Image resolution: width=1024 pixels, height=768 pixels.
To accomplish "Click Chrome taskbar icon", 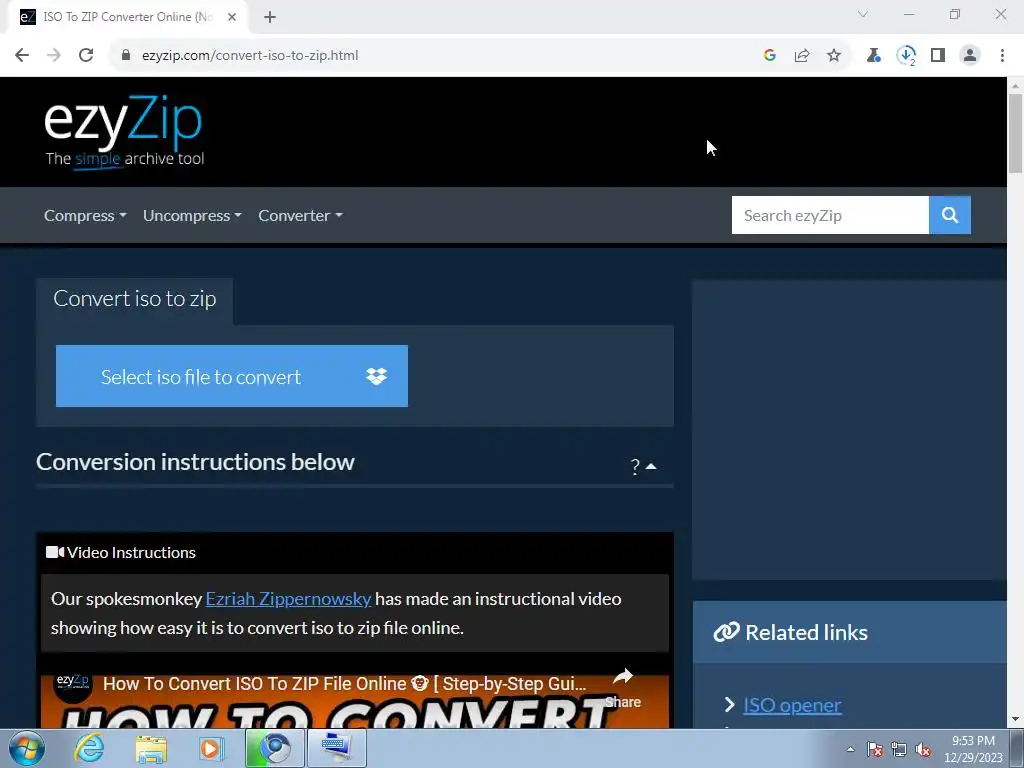I will coord(274,748).
